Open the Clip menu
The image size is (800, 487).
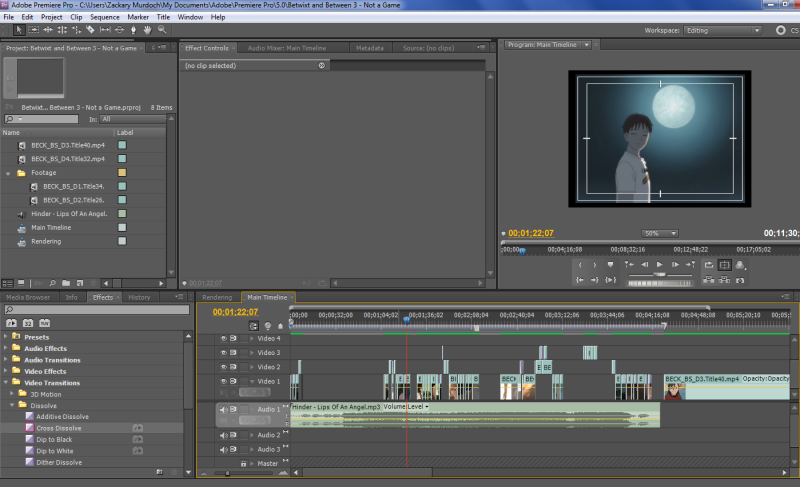pos(76,17)
